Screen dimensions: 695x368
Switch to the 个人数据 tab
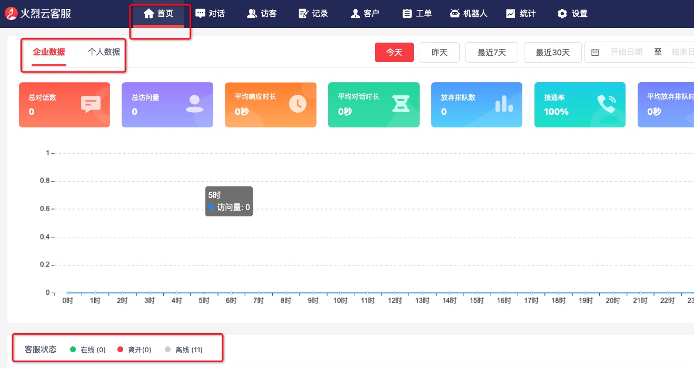point(104,52)
